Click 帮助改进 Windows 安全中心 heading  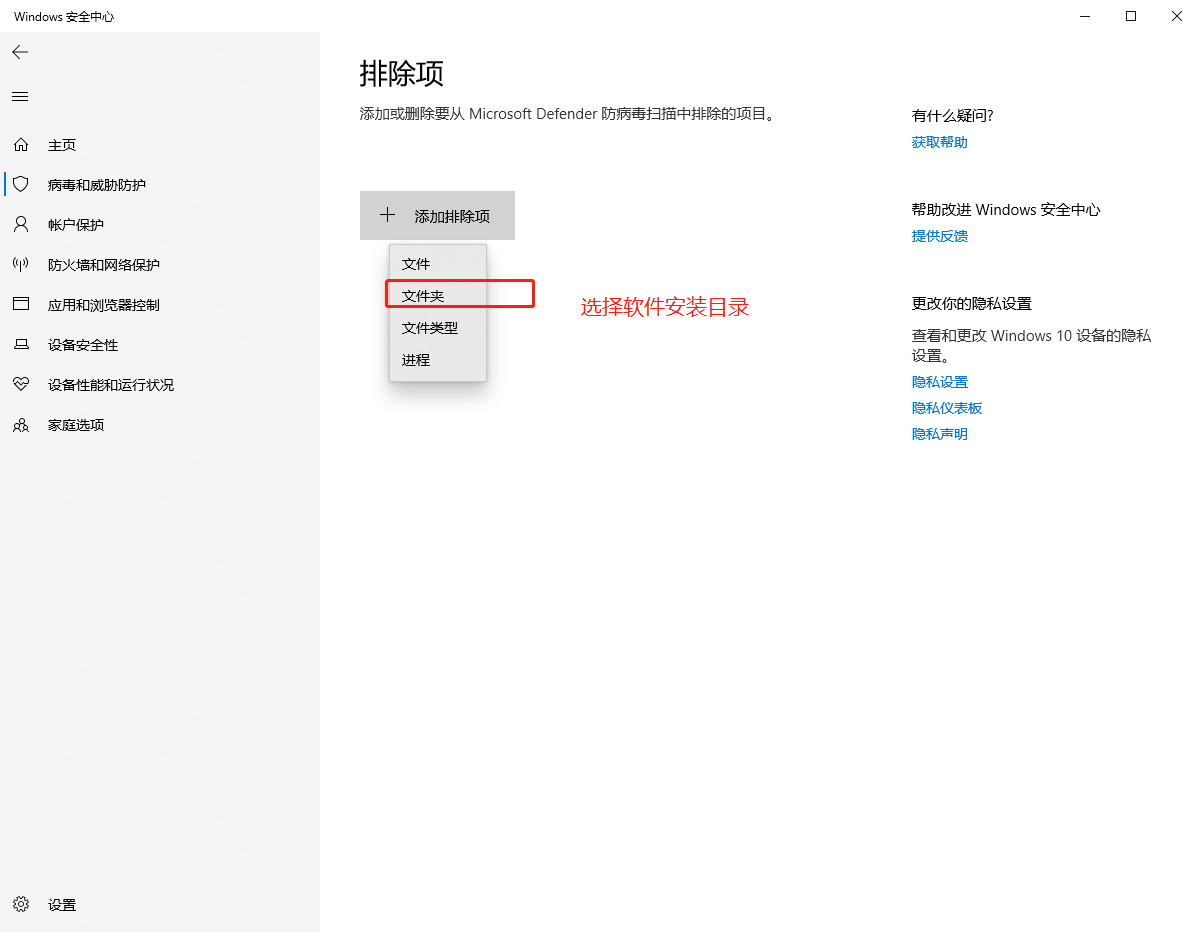coord(1006,210)
